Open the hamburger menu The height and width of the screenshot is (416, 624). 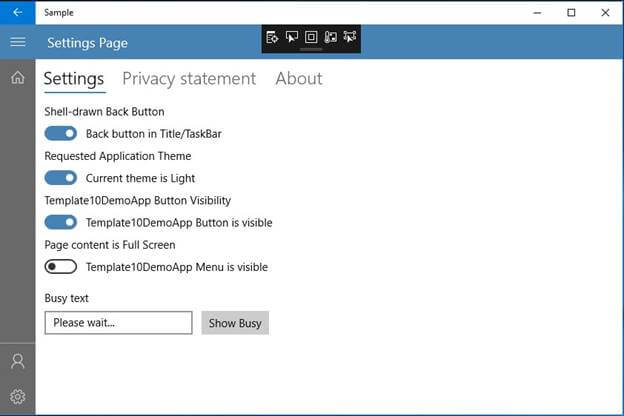(18, 42)
